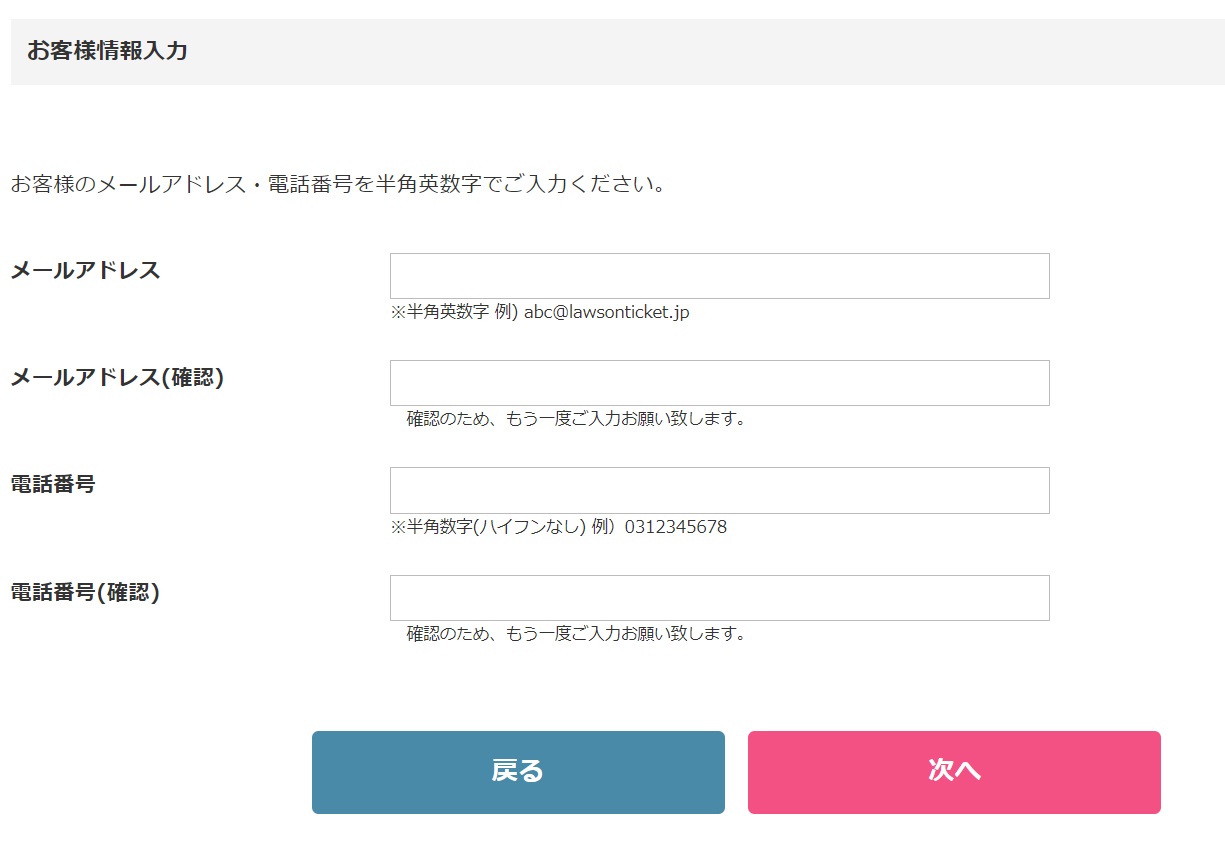Click the confirmation hint below the 電話番号(確認) field
1225x849 pixels.
pos(576,633)
